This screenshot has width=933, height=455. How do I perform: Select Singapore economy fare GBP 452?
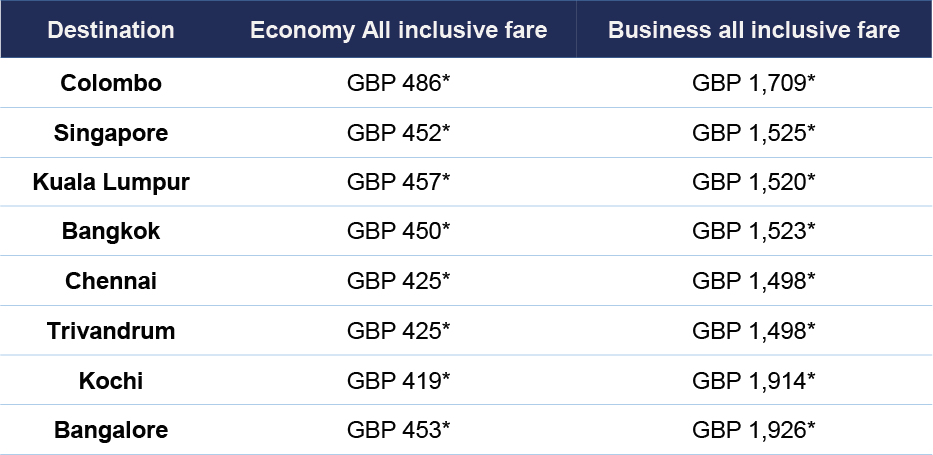(398, 133)
